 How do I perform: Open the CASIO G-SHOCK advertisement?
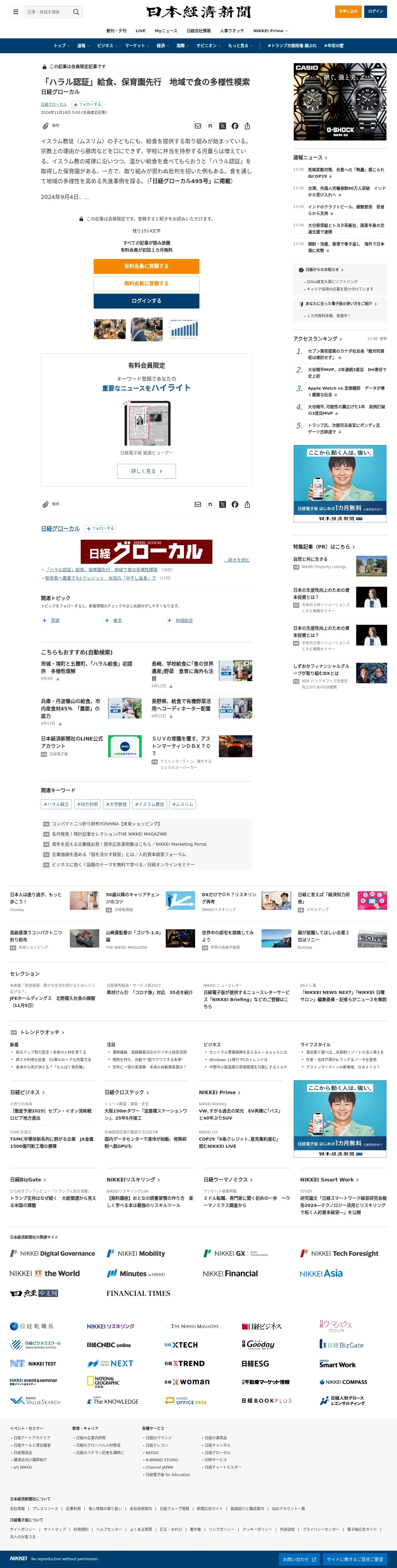pos(340,101)
